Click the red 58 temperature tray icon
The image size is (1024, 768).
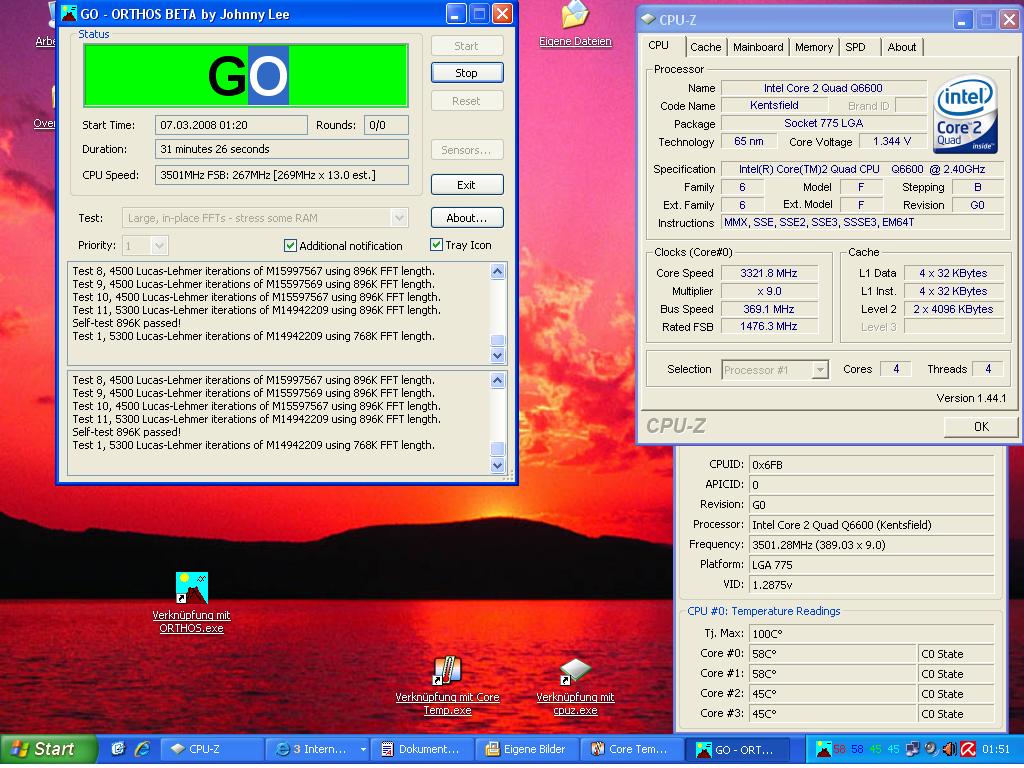pos(839,749)
